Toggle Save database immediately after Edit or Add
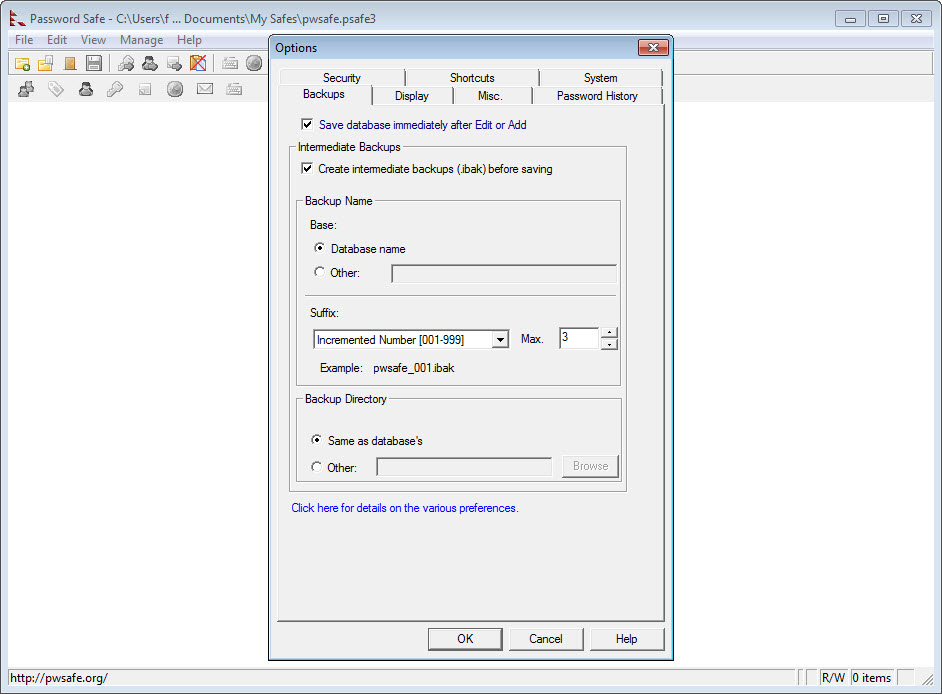Image resolution: width=942 pixels, height=694 pixels. tap(307, 124)
